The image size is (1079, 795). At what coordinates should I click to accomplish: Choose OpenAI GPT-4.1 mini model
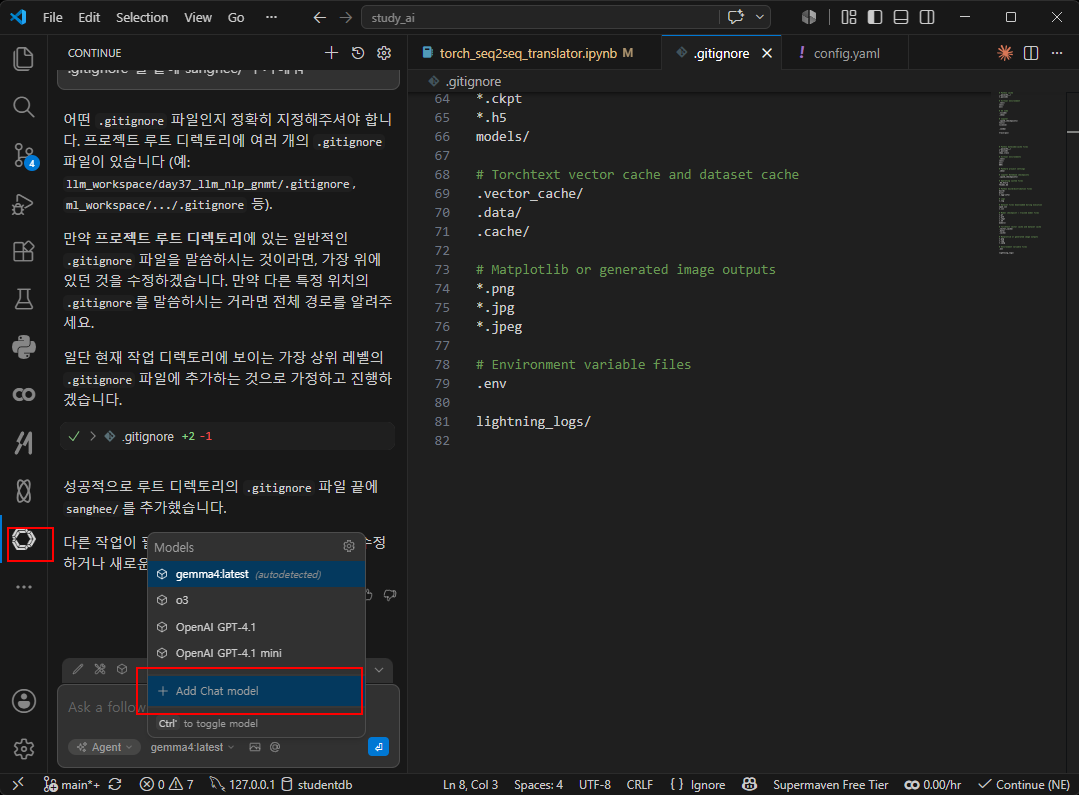pyautogui.click(x=257, y=653)
